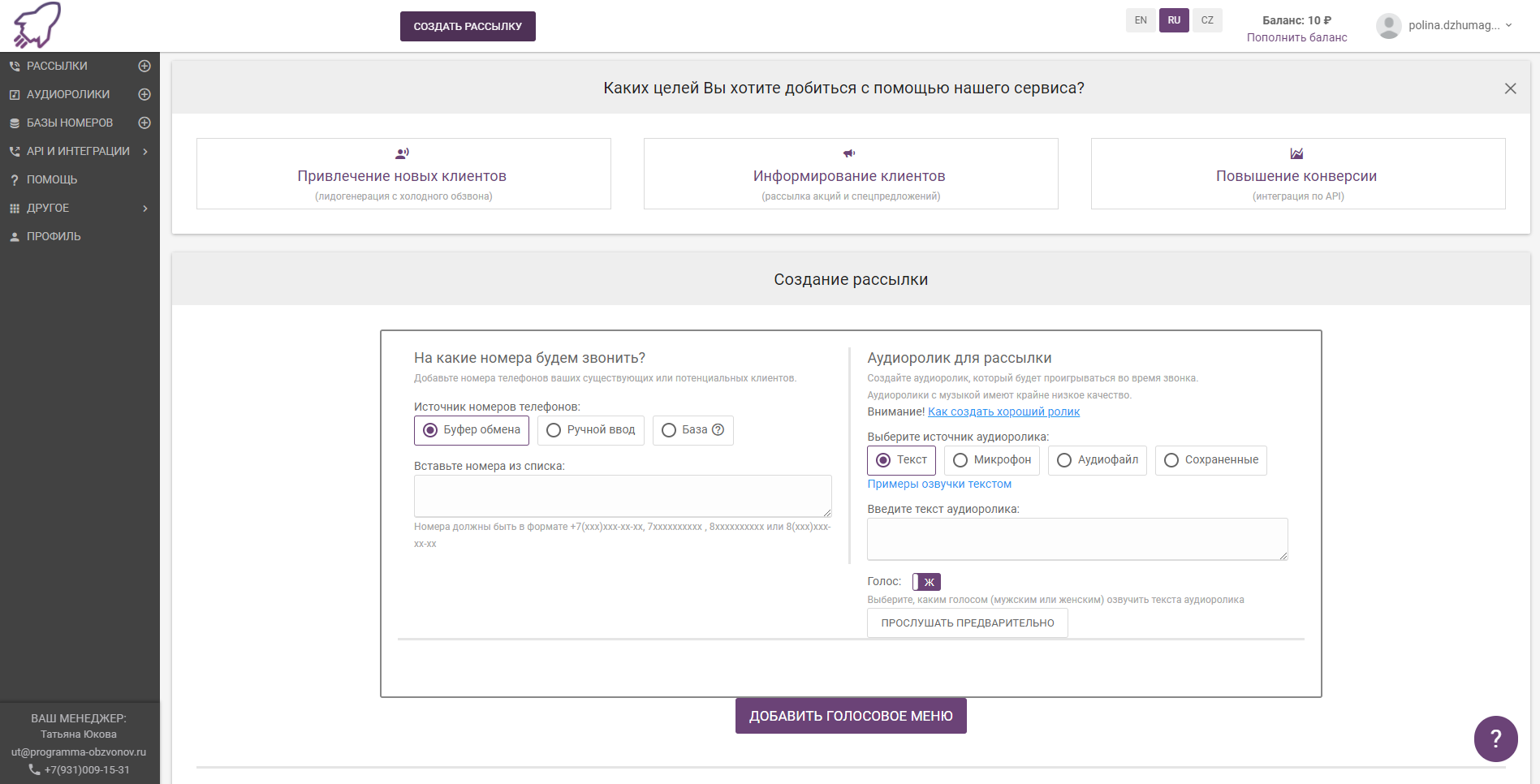Toggle the voice gender switch Ж

pos(926,582)
